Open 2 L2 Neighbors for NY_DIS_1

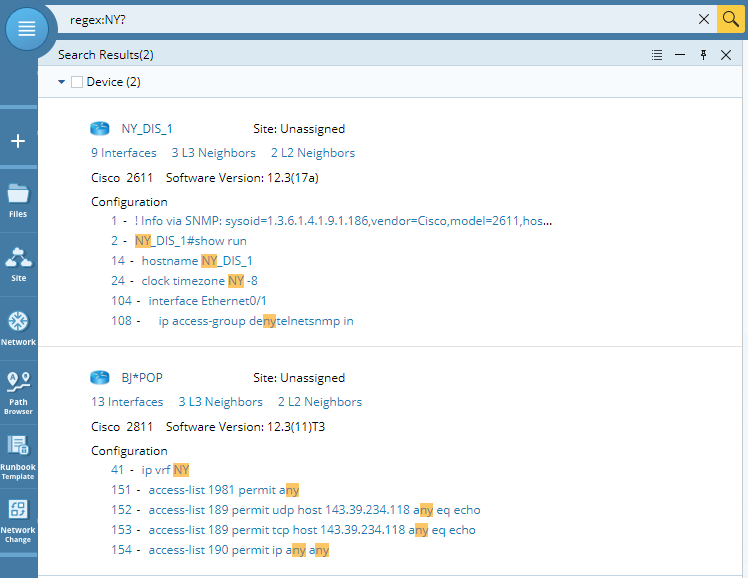tap(313, 153)
